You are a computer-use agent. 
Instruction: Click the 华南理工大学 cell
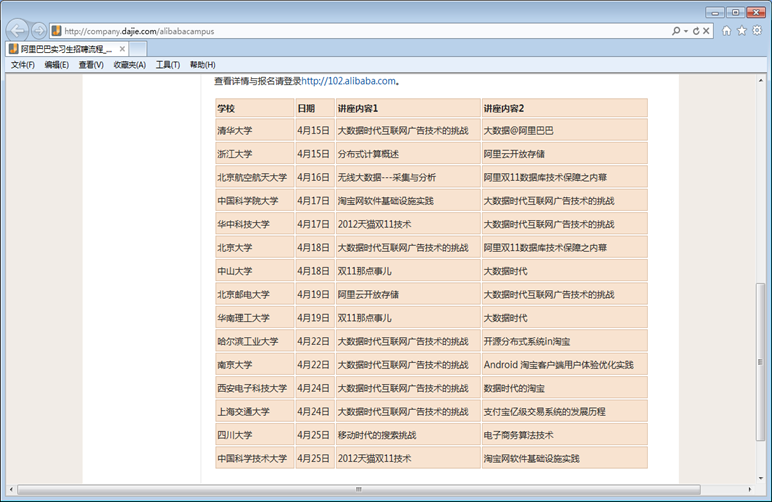(255, 318)
